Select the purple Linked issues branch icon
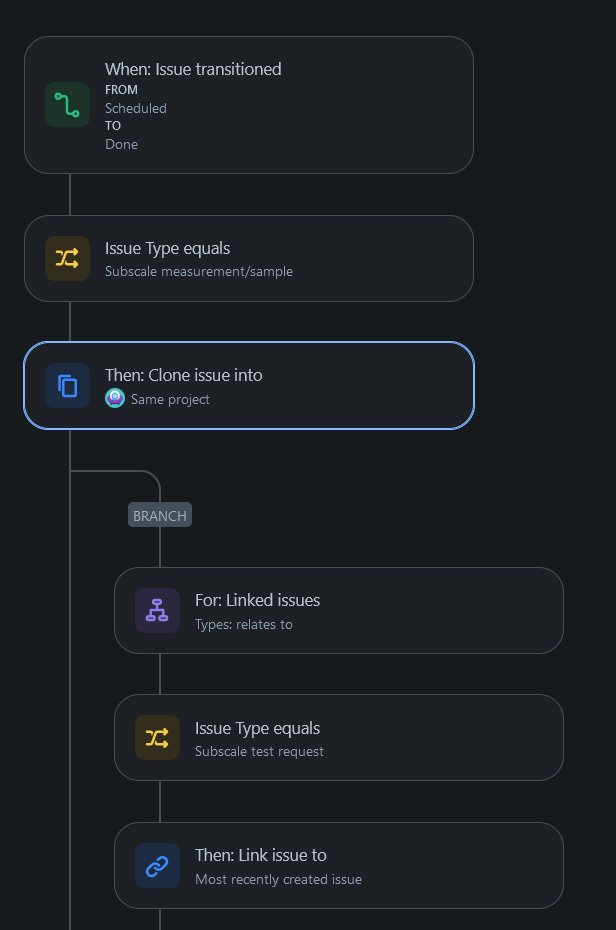Image resolution: width=616 pixels, height=930 pixels. [x=157, y=610]
